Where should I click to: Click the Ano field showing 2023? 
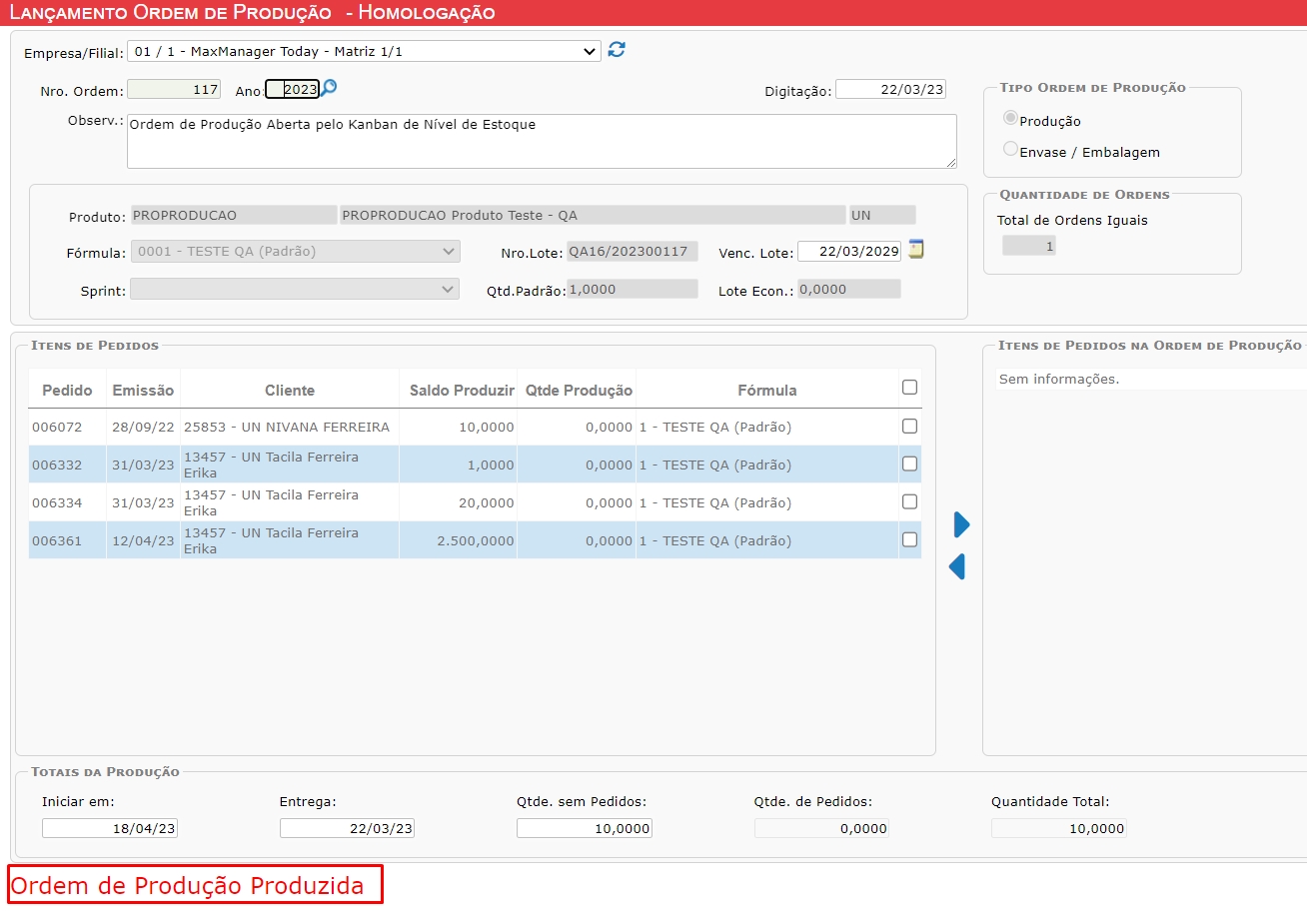click(292, 89)
